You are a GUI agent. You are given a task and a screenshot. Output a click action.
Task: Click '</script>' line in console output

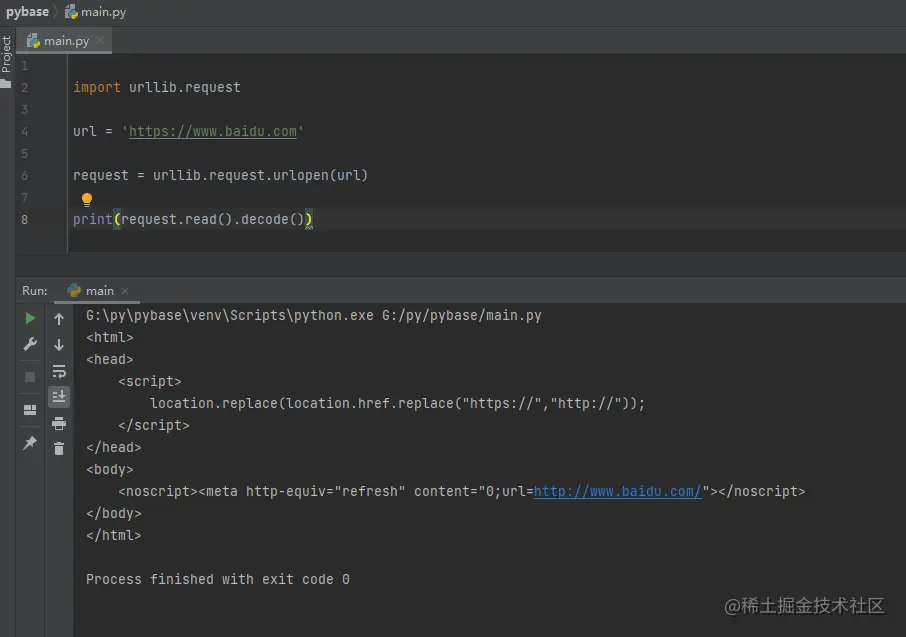pos(154,425)
